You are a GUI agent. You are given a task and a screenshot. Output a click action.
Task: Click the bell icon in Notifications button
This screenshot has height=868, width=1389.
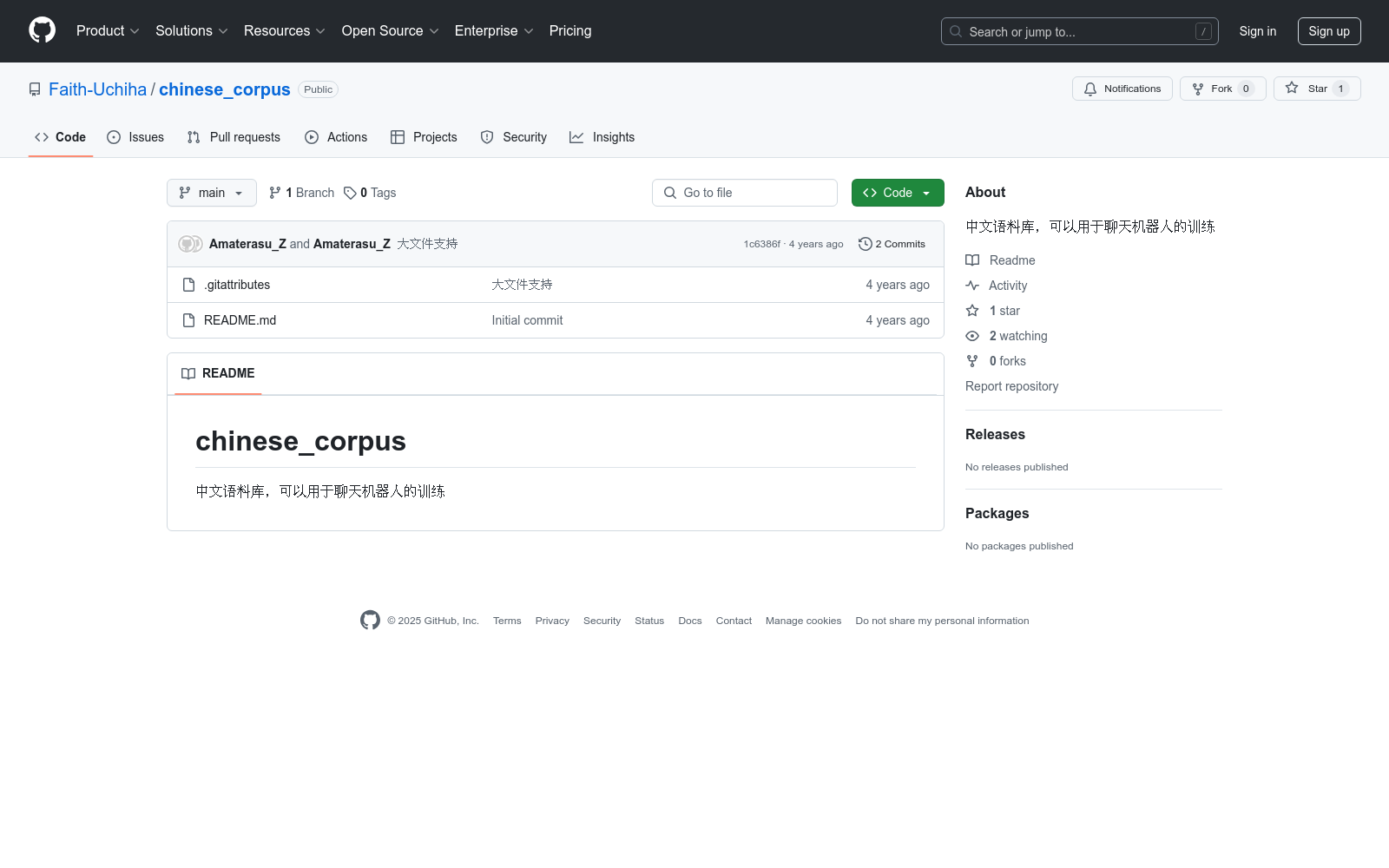point(1090,89)
